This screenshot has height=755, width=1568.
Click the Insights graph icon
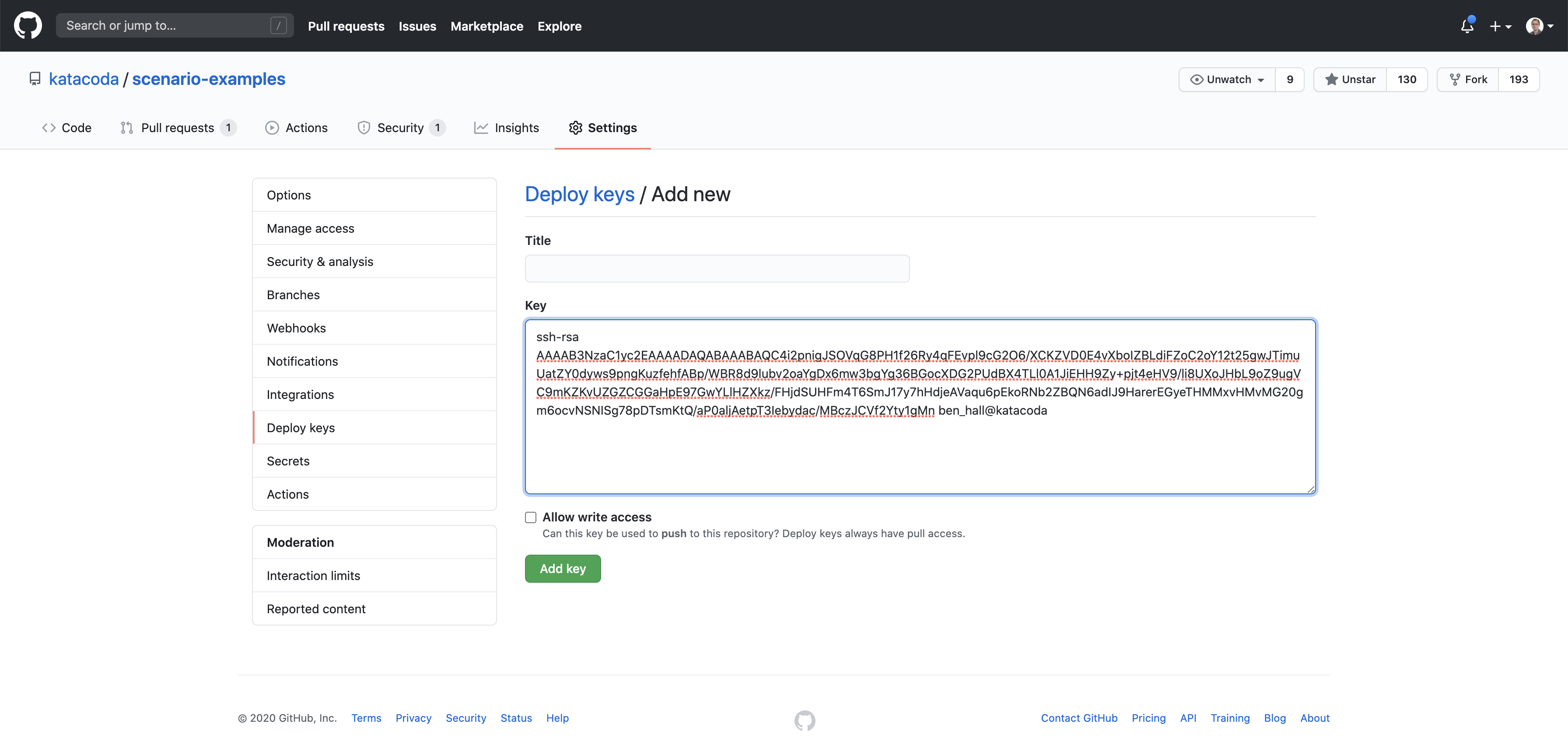coord(482,128)
